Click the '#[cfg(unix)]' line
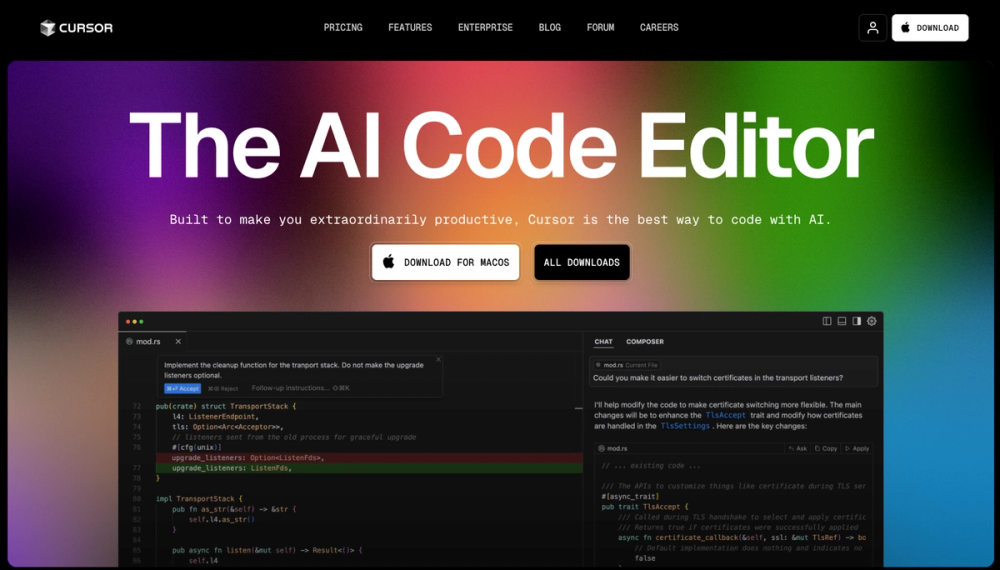 [x=196, y=448]
